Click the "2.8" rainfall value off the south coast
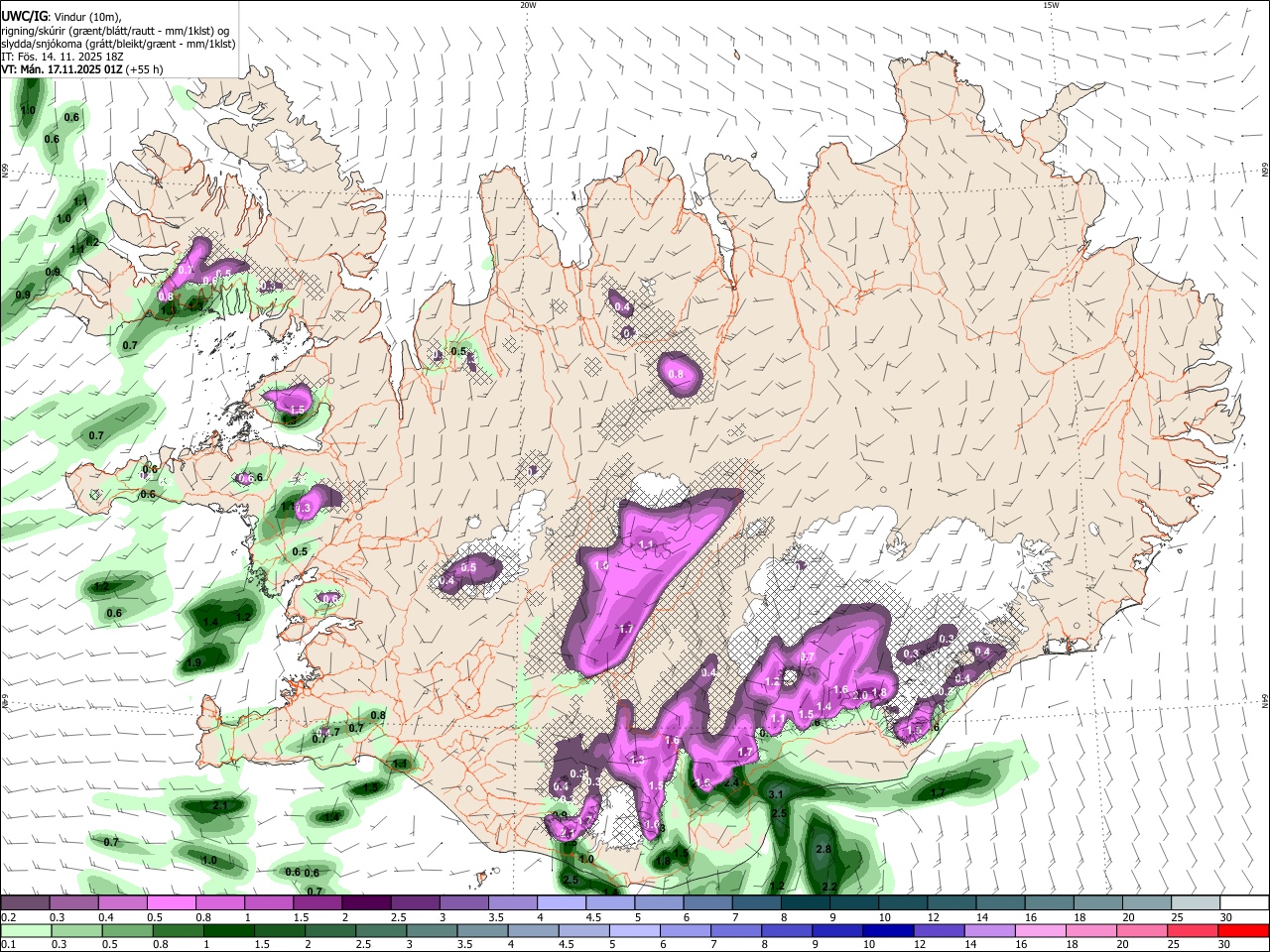Viewport: 1270px width, 952px height. 823,850
